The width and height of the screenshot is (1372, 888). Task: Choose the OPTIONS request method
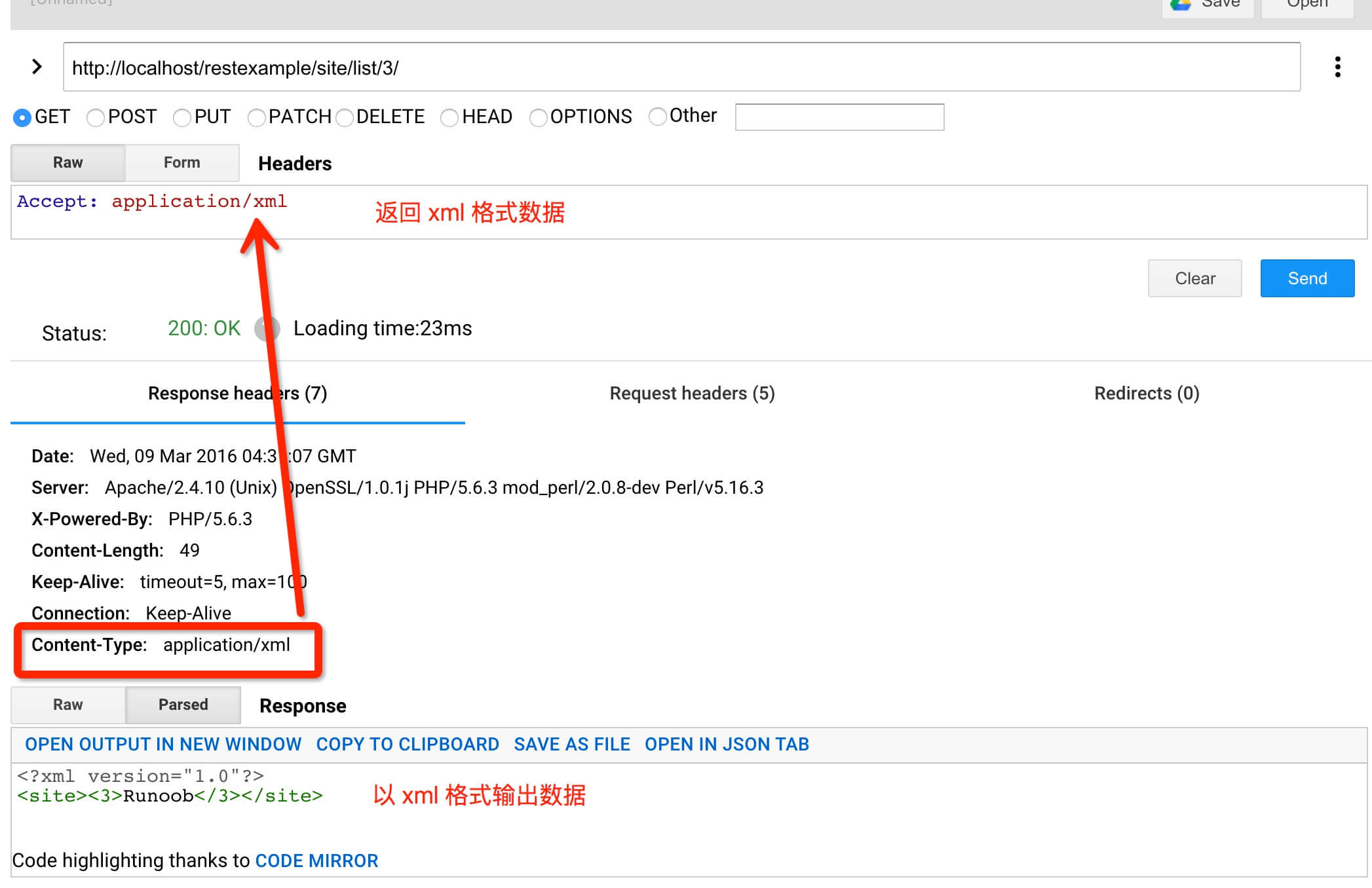click(x=539, y=117)
